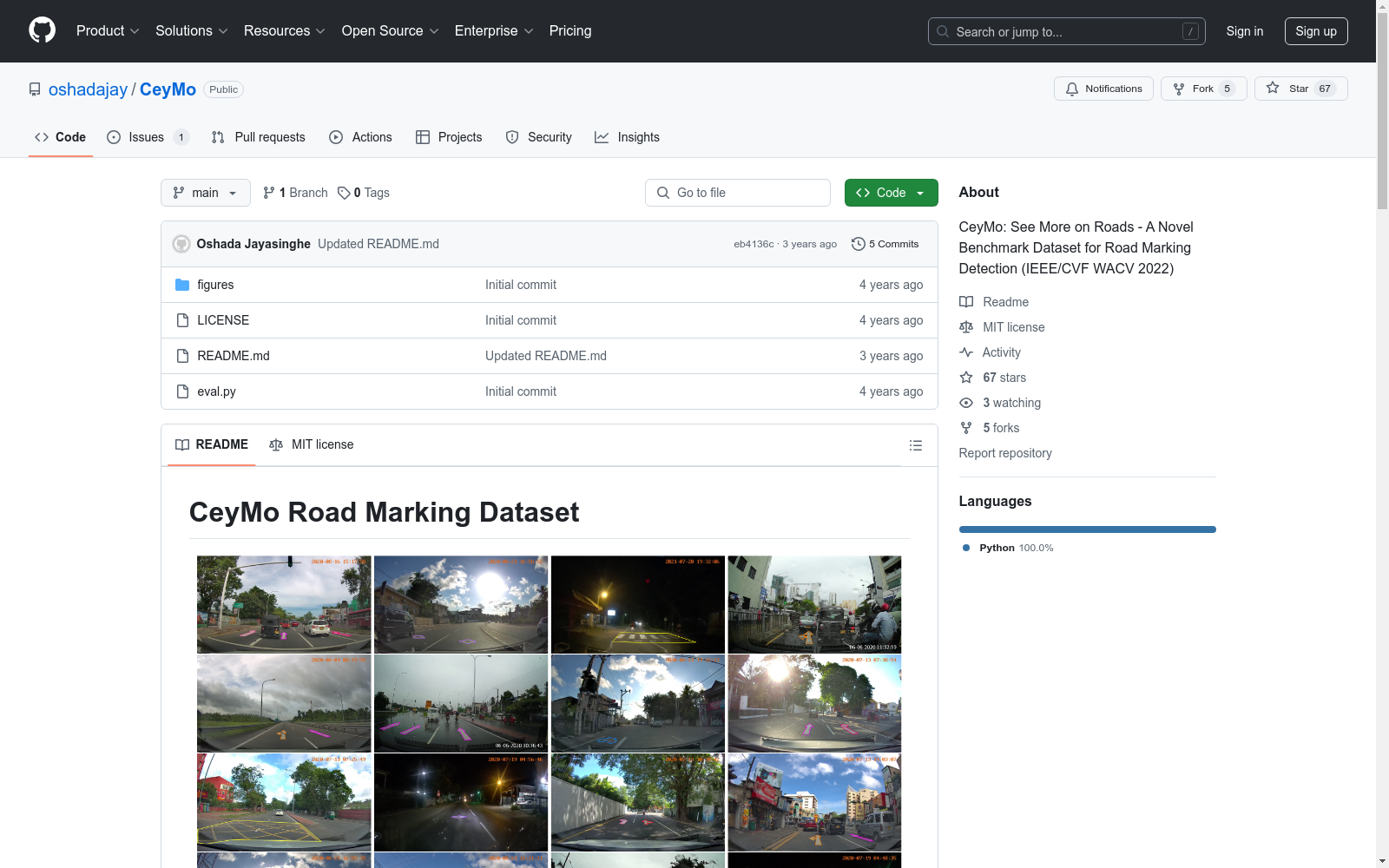Click the repository icon beside oshadajay
This screenshot has width=1389, height=868.
coord(35,89)
